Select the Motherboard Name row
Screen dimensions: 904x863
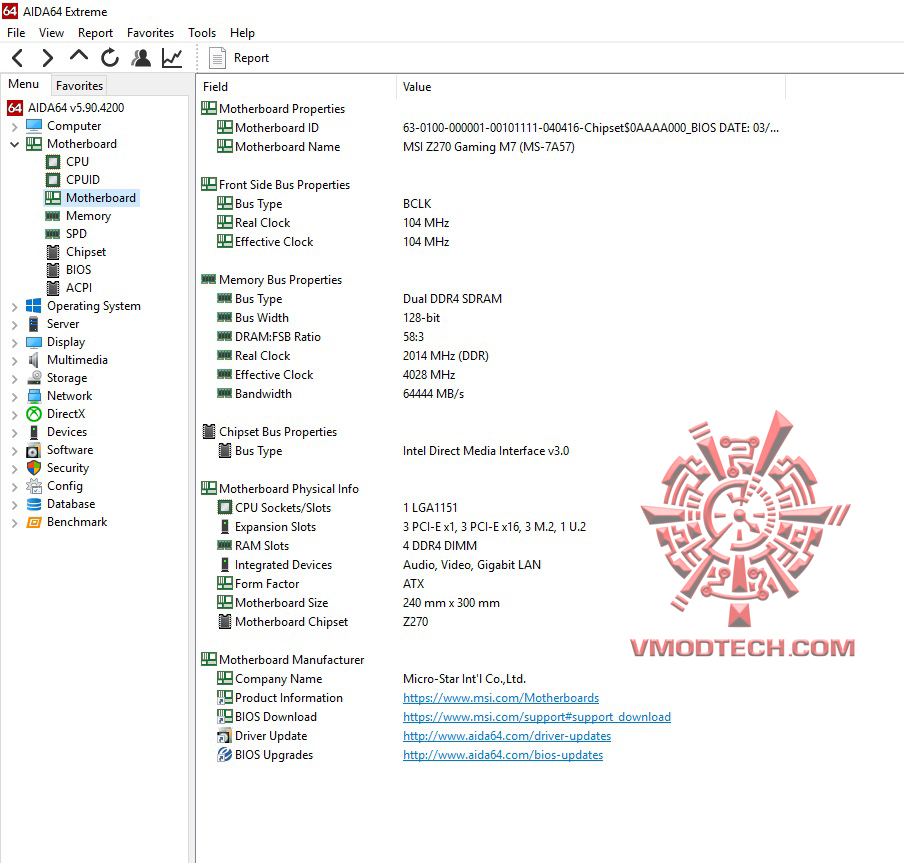pyautogui.click(x=493, y=147)
